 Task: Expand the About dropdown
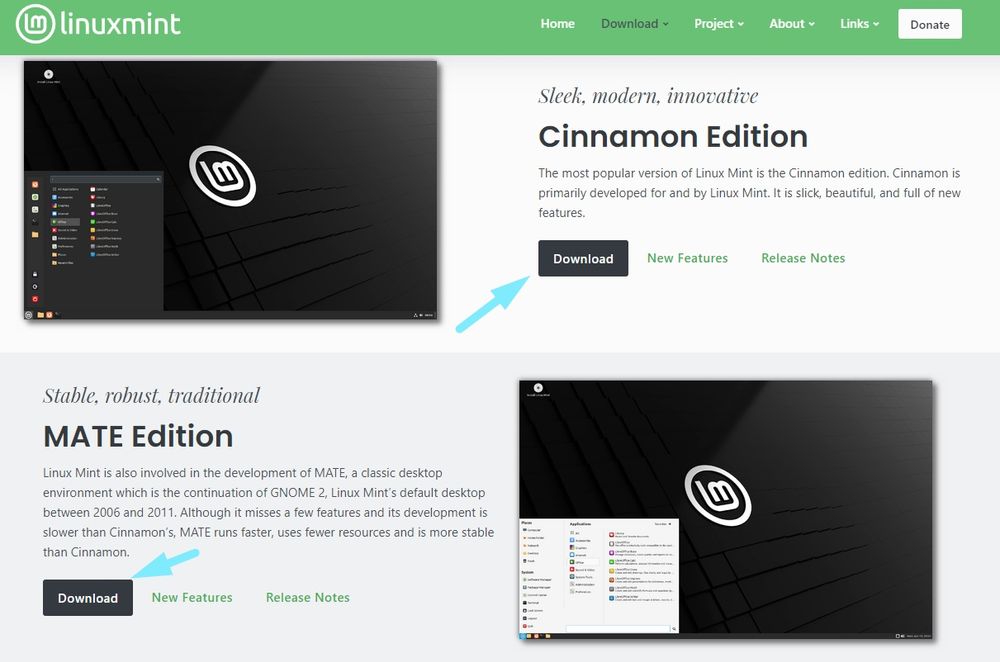tap(791, 23)
